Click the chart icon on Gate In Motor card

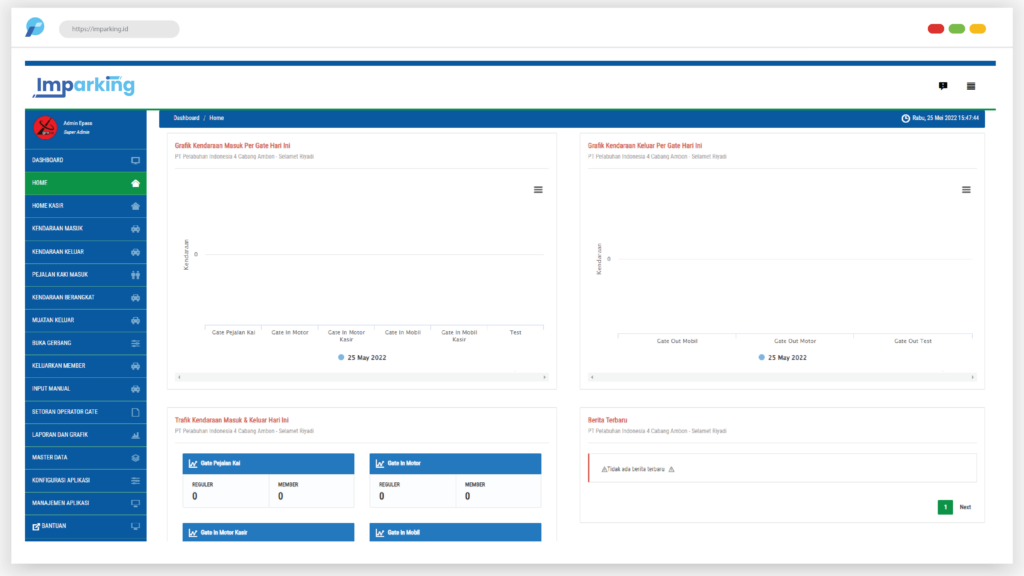379,464
